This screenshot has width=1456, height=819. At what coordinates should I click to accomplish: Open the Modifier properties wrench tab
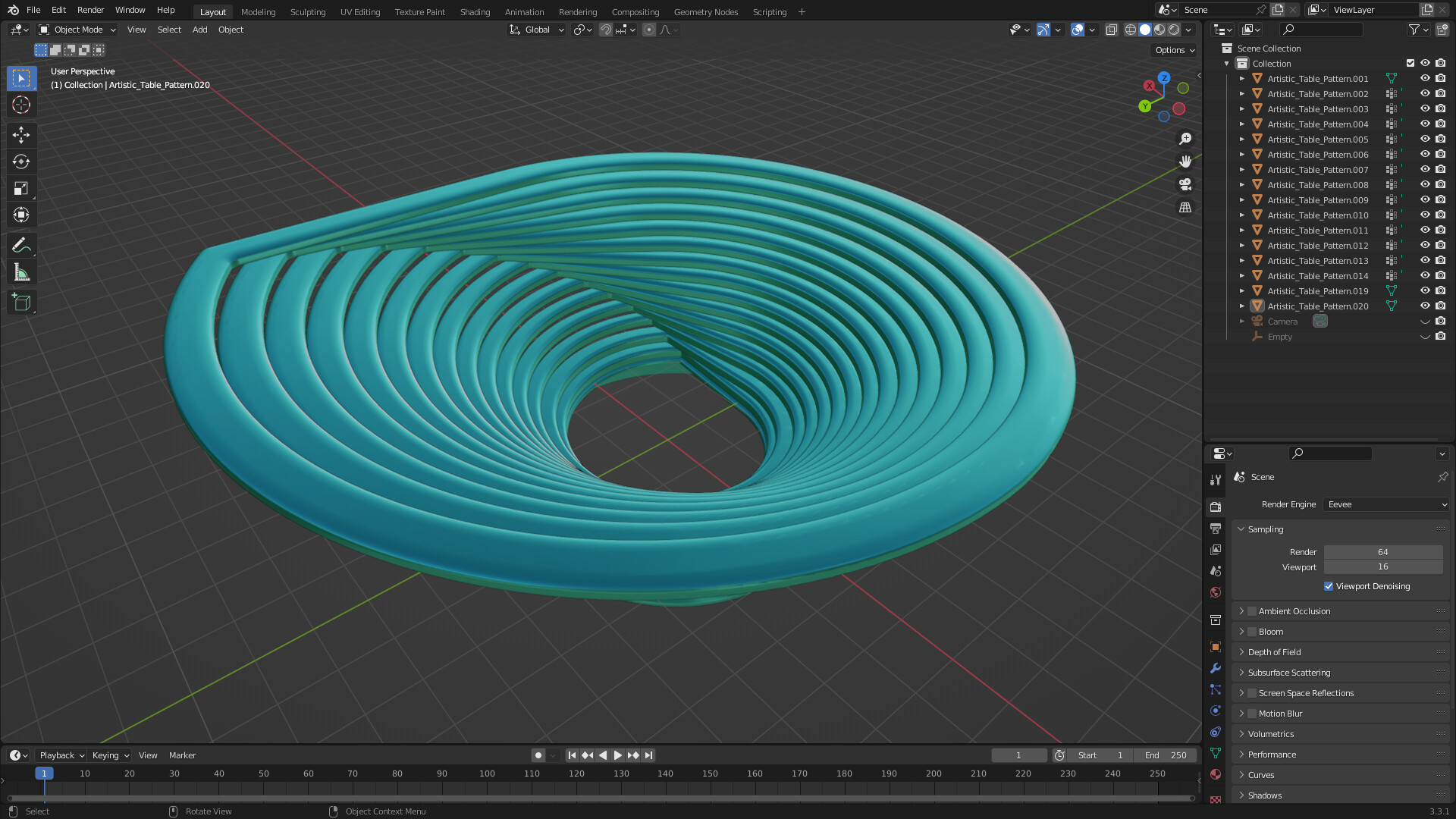[x=1216, y=668]
